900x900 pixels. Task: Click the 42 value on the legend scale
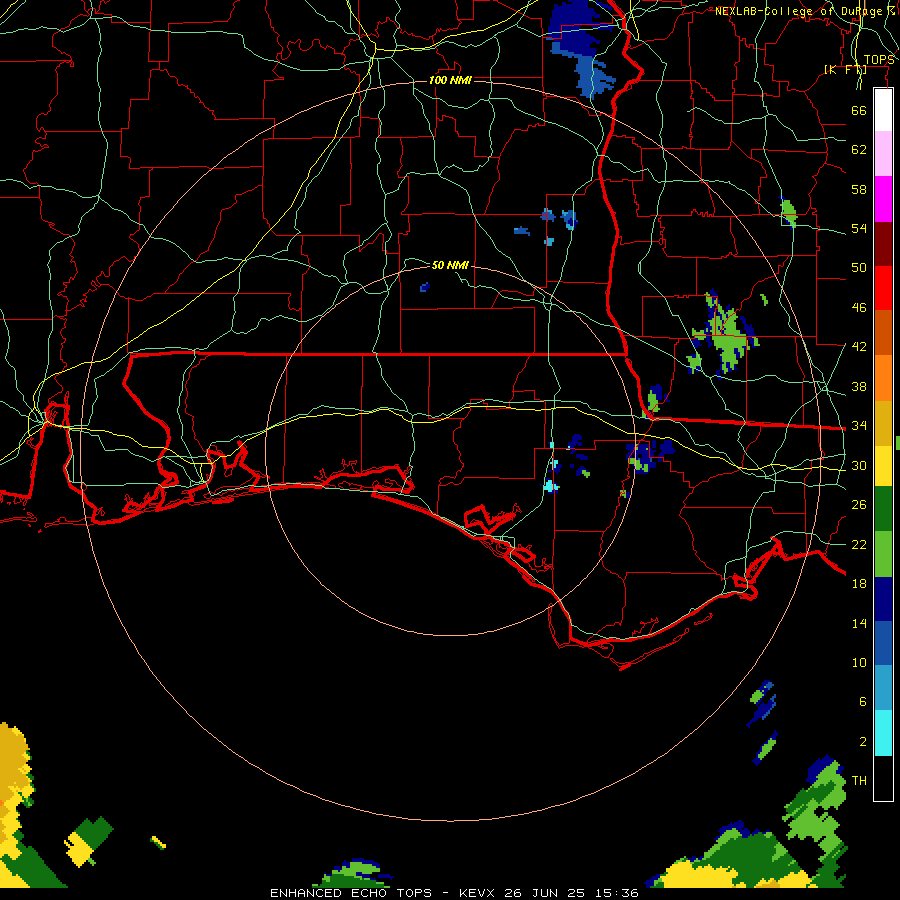pos(859,347)
